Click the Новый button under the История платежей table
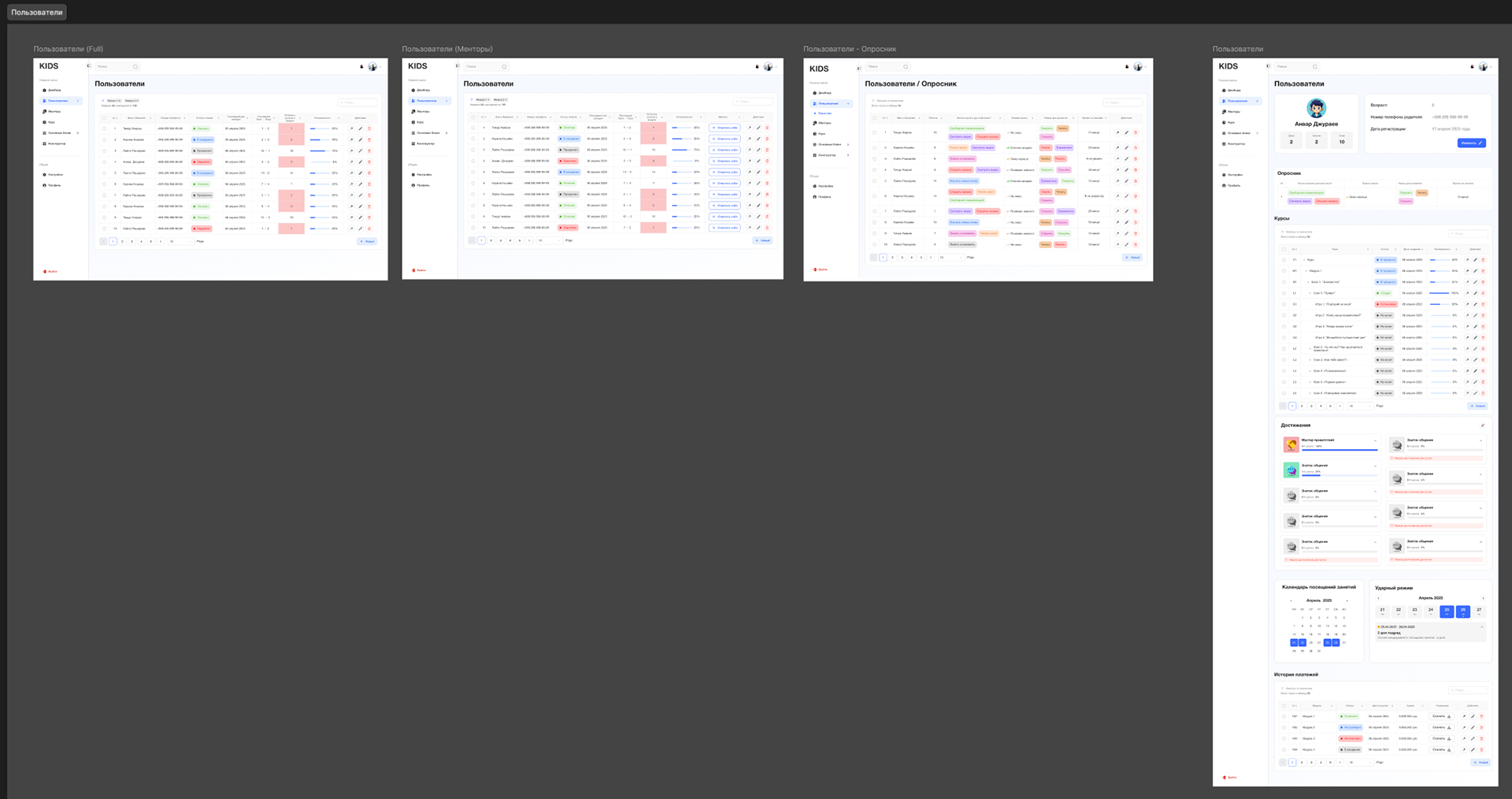Viewport: 1512px width, 799px height. coord(1480,762)
